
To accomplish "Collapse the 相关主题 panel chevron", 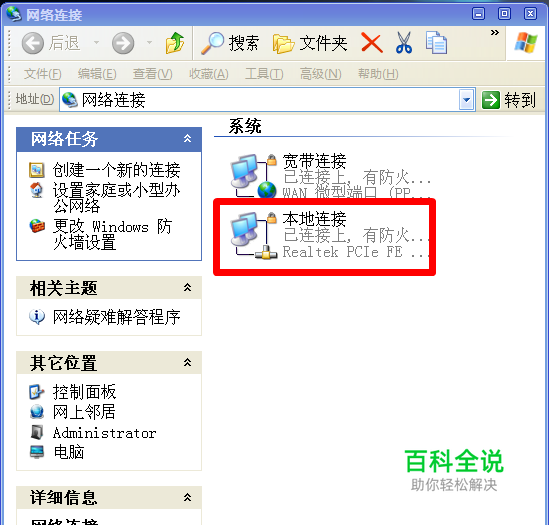I will [187, 288].
